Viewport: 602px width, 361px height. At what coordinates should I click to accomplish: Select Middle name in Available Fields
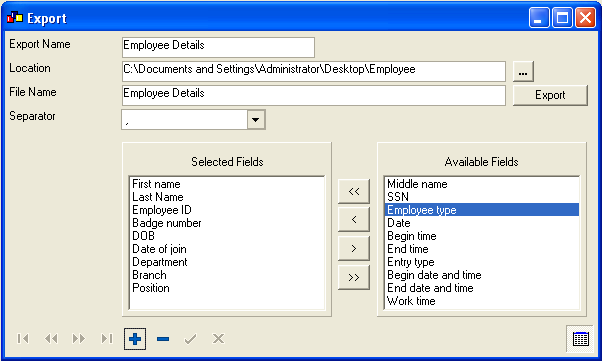coord(481,184)
